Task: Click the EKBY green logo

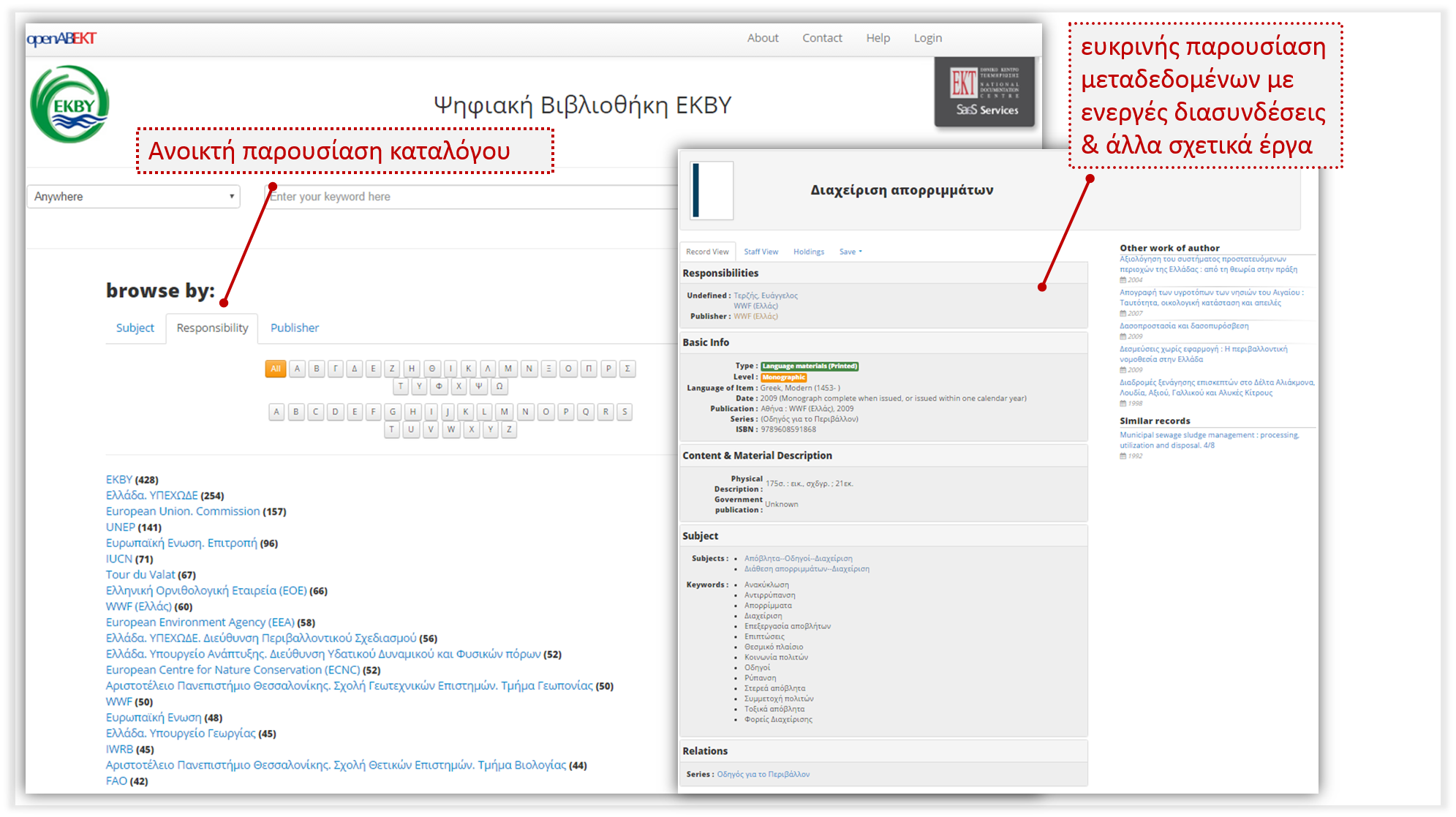Action: tap(70, 104)
